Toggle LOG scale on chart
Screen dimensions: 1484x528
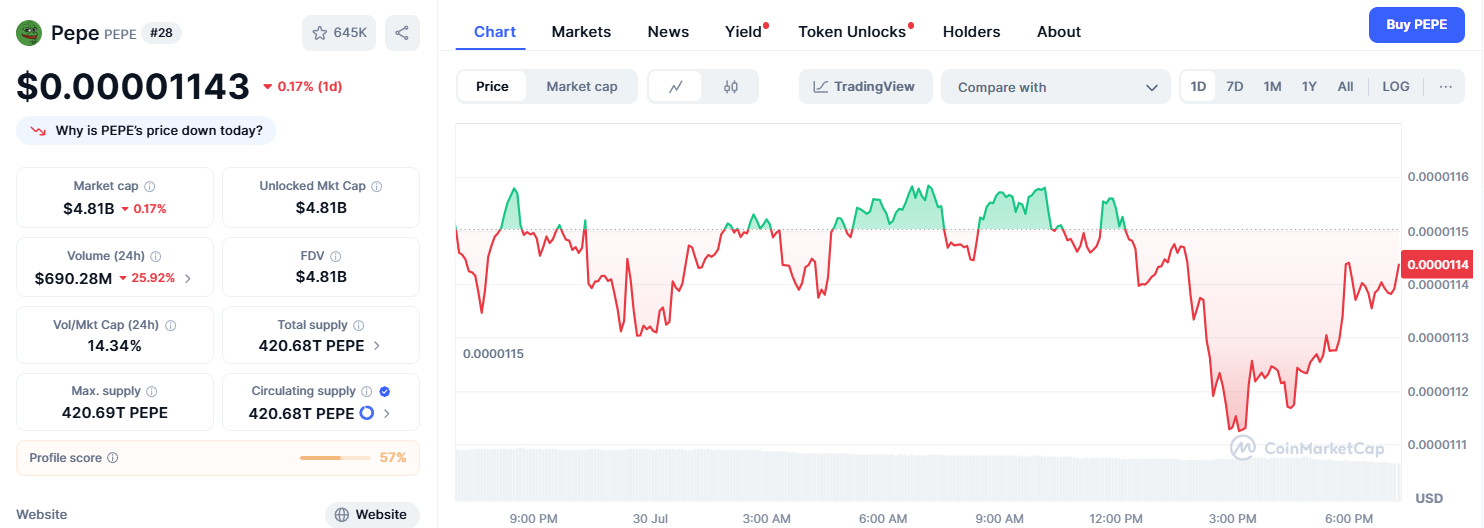click(1396, 87)
